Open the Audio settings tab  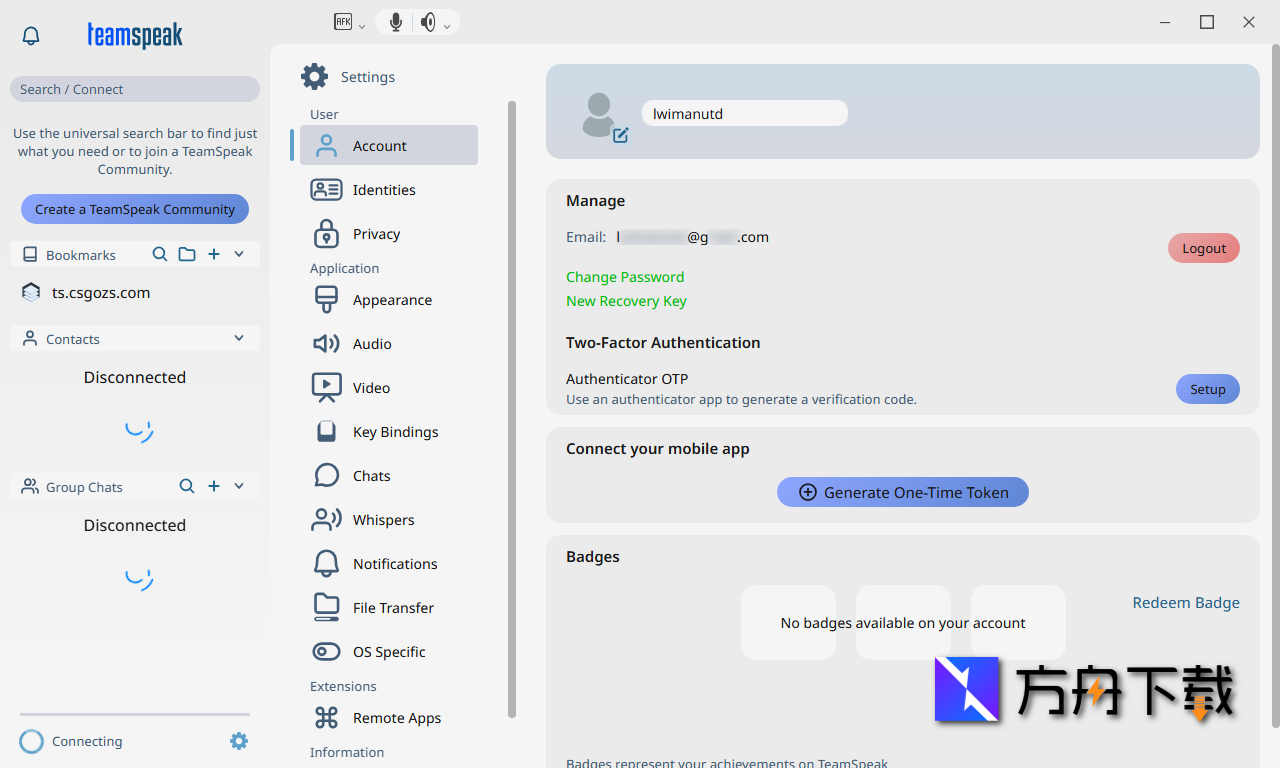click(372, 344)
